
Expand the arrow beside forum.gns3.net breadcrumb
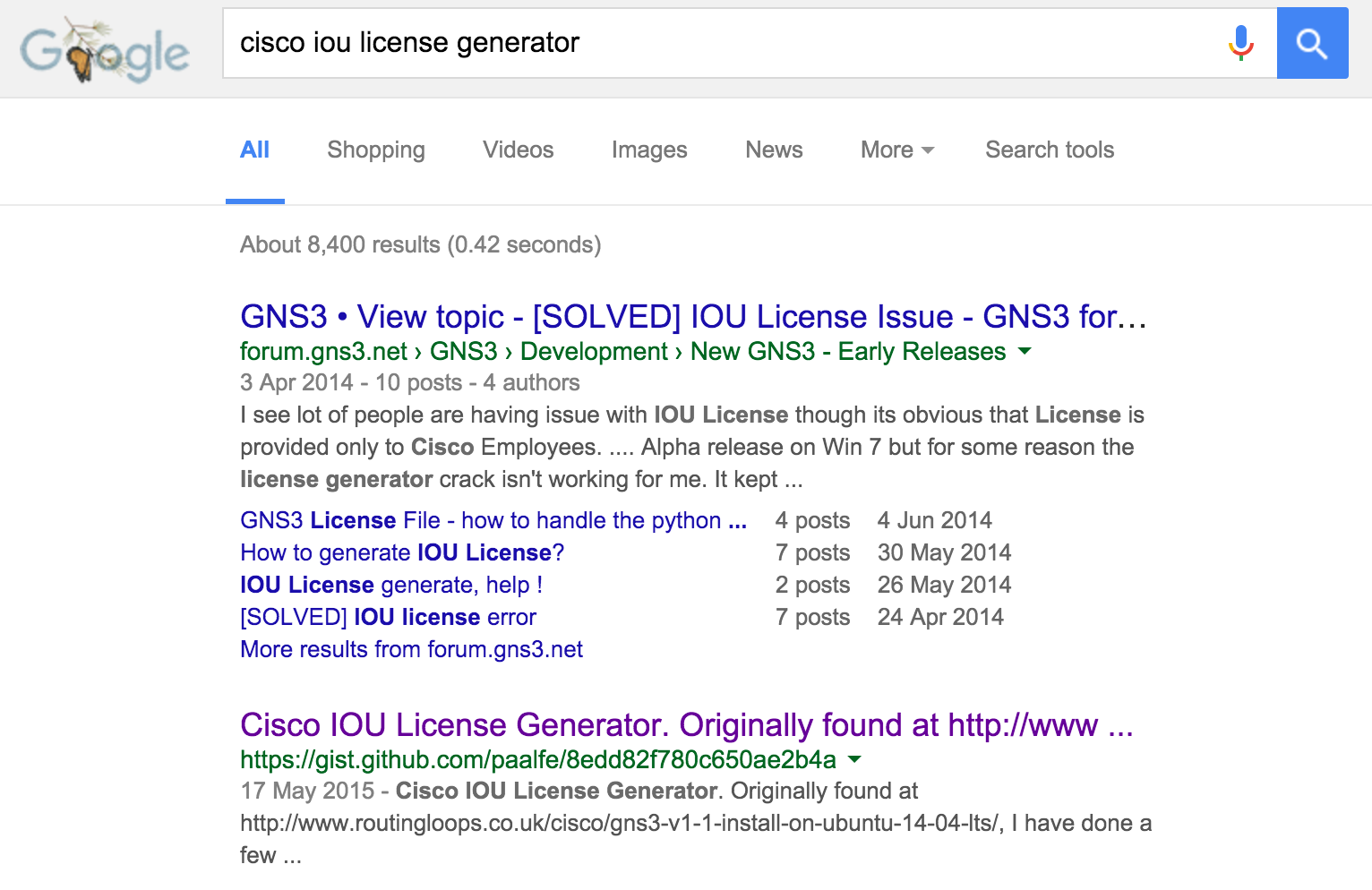click(x=1025, y=351)
